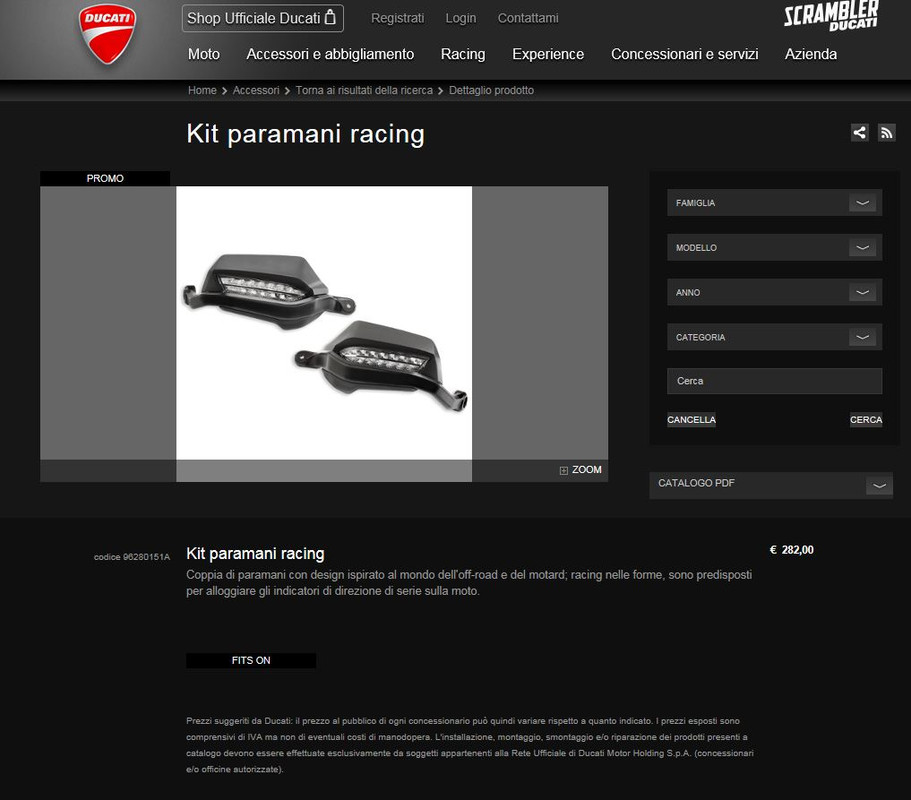Open the Login link
911x800 pixels.
461,18
